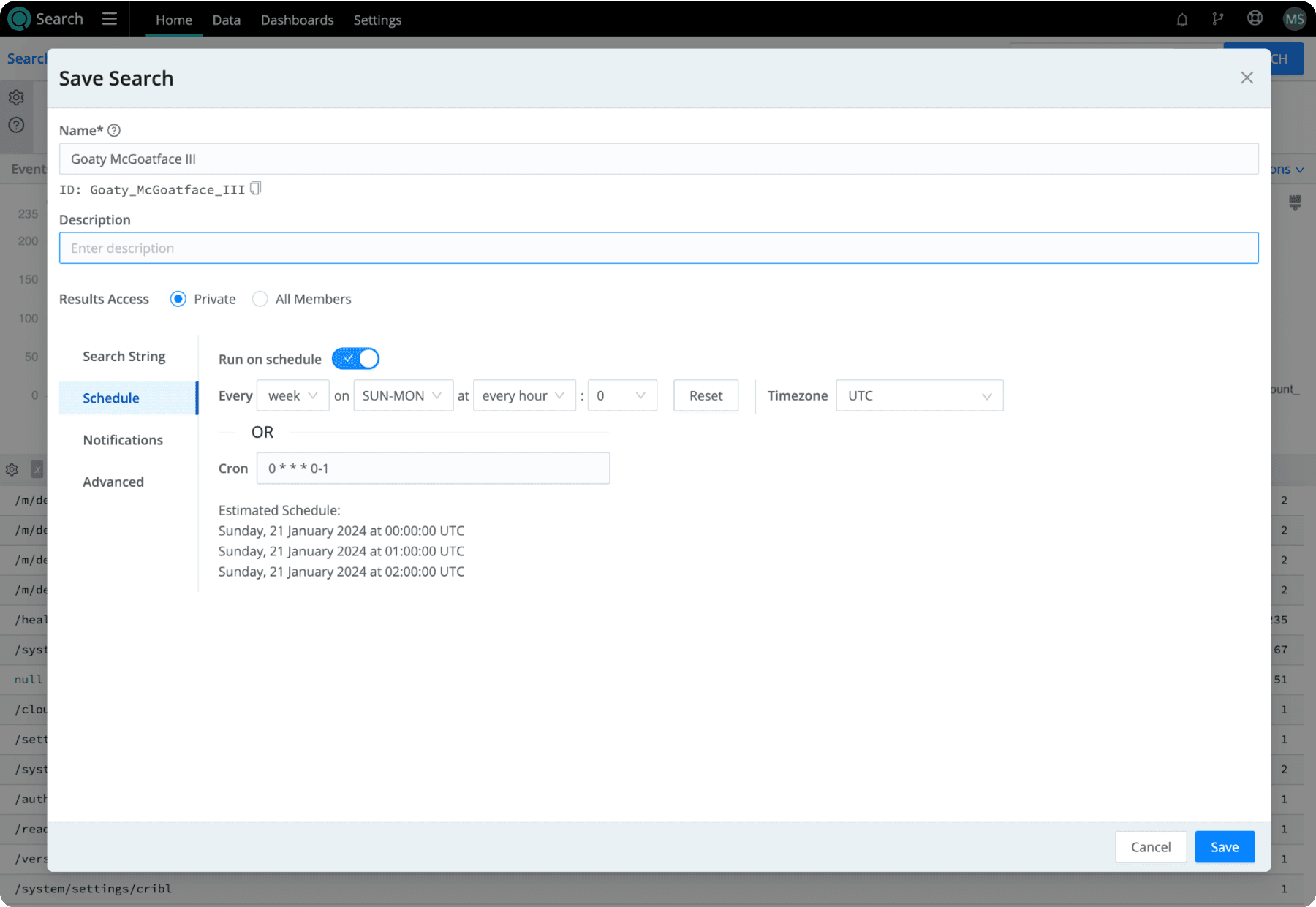Open the Timezone UTC dropdown

click(919, 395)
